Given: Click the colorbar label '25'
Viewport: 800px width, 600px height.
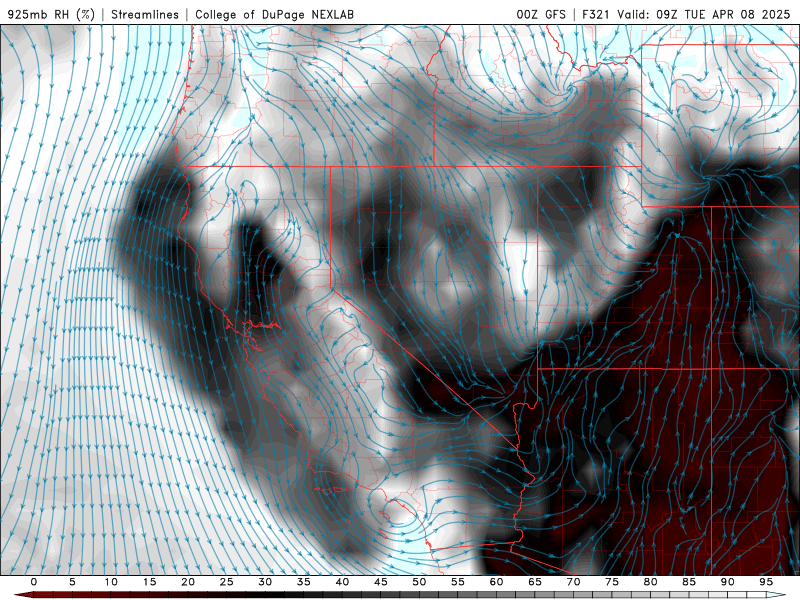Looking at the screenshot, I should point(227,582).
